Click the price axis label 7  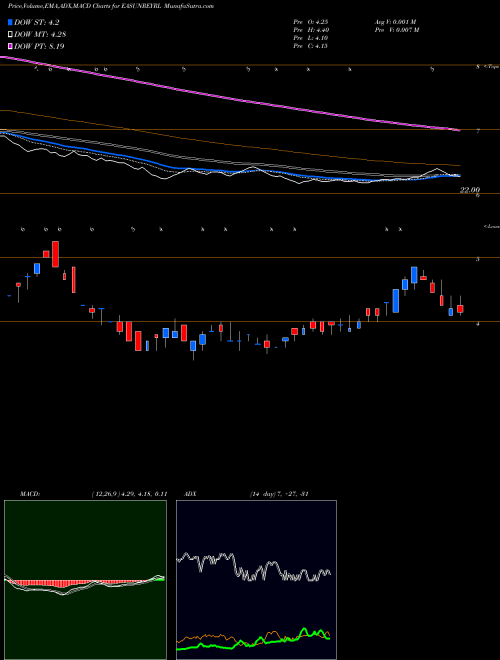coord(478,132)
